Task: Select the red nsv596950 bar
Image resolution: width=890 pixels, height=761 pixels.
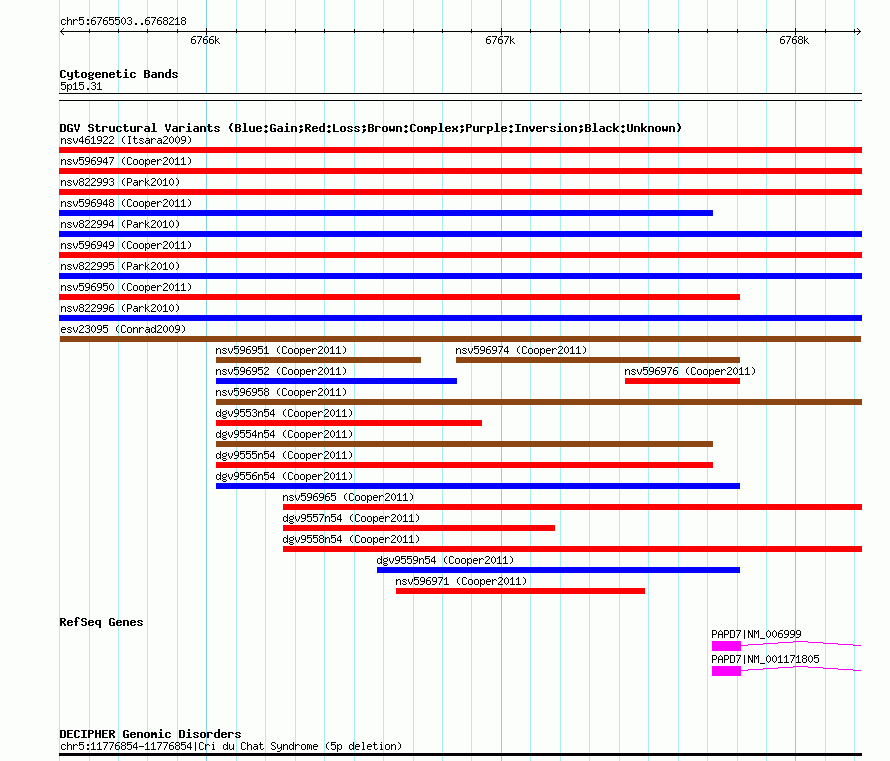Action: pyautogui.click(x=400, y=297)
